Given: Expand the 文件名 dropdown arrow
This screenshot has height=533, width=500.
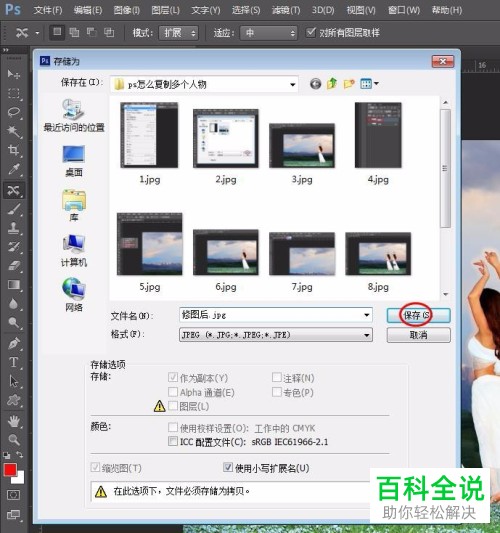Looking at the screenshot, I should coord(366,315).
